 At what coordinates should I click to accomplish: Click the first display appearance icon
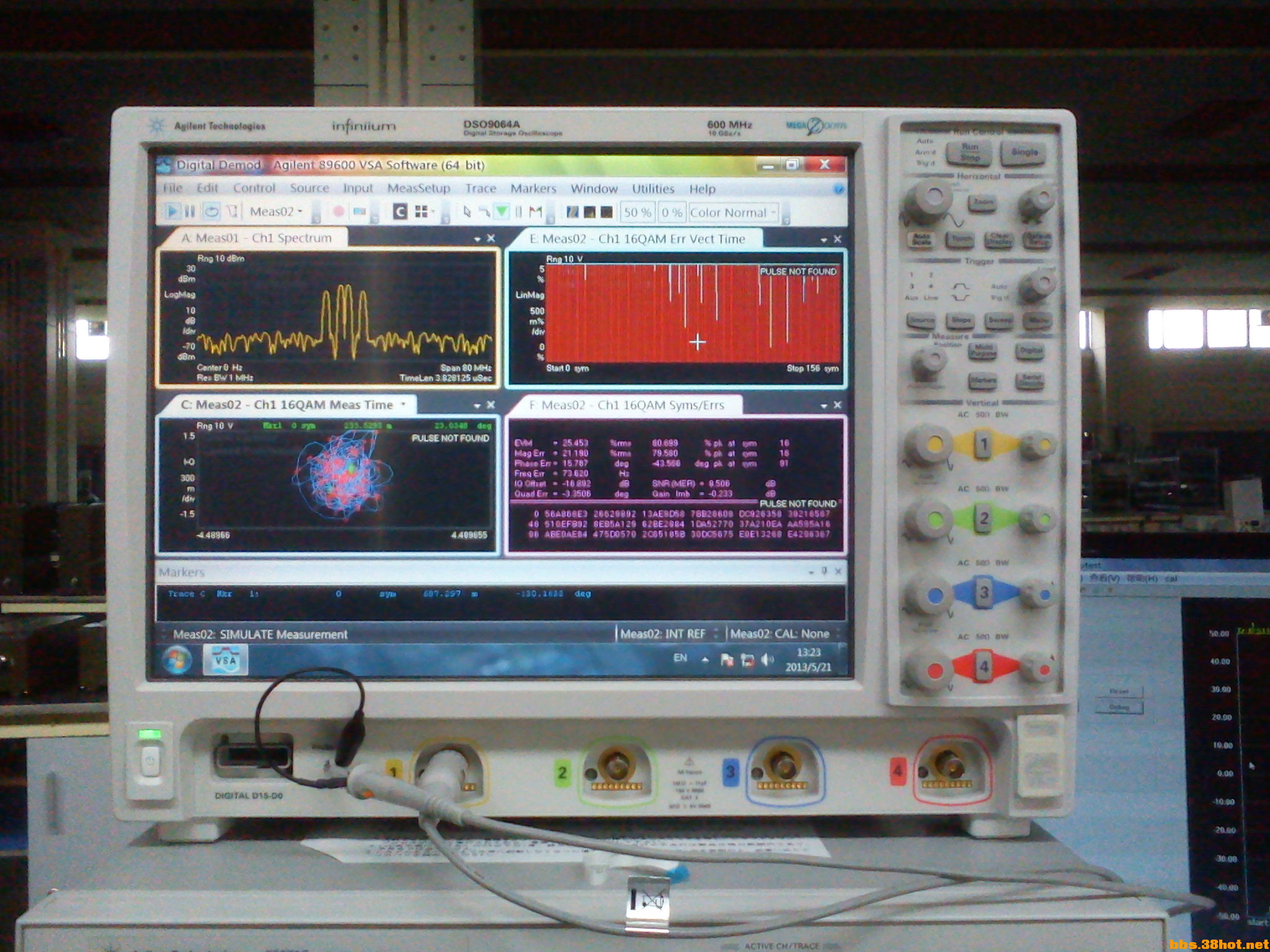click(573, 212)
